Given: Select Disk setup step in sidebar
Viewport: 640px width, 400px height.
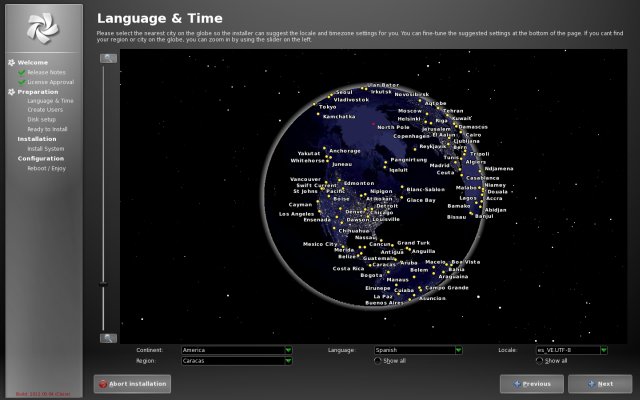Looking at the screenshot, I should [42, 119].
